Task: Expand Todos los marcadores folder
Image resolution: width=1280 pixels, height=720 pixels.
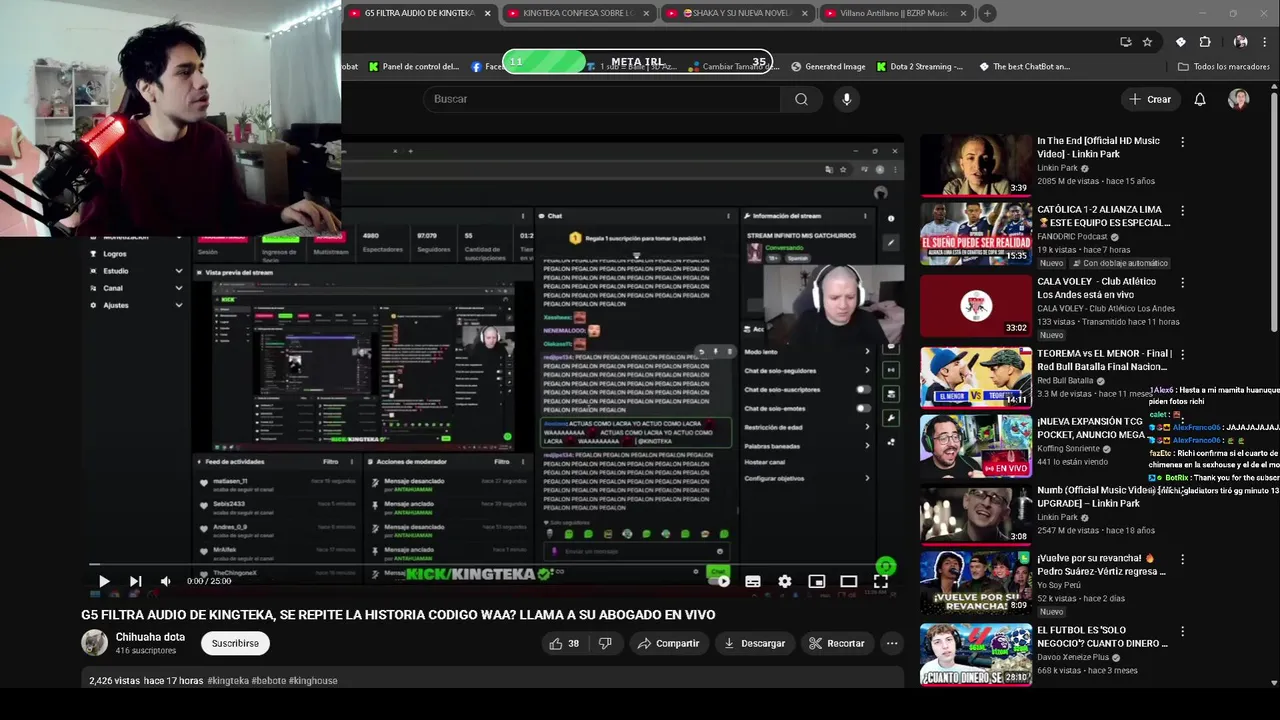Action: (x=1223, y=67)
